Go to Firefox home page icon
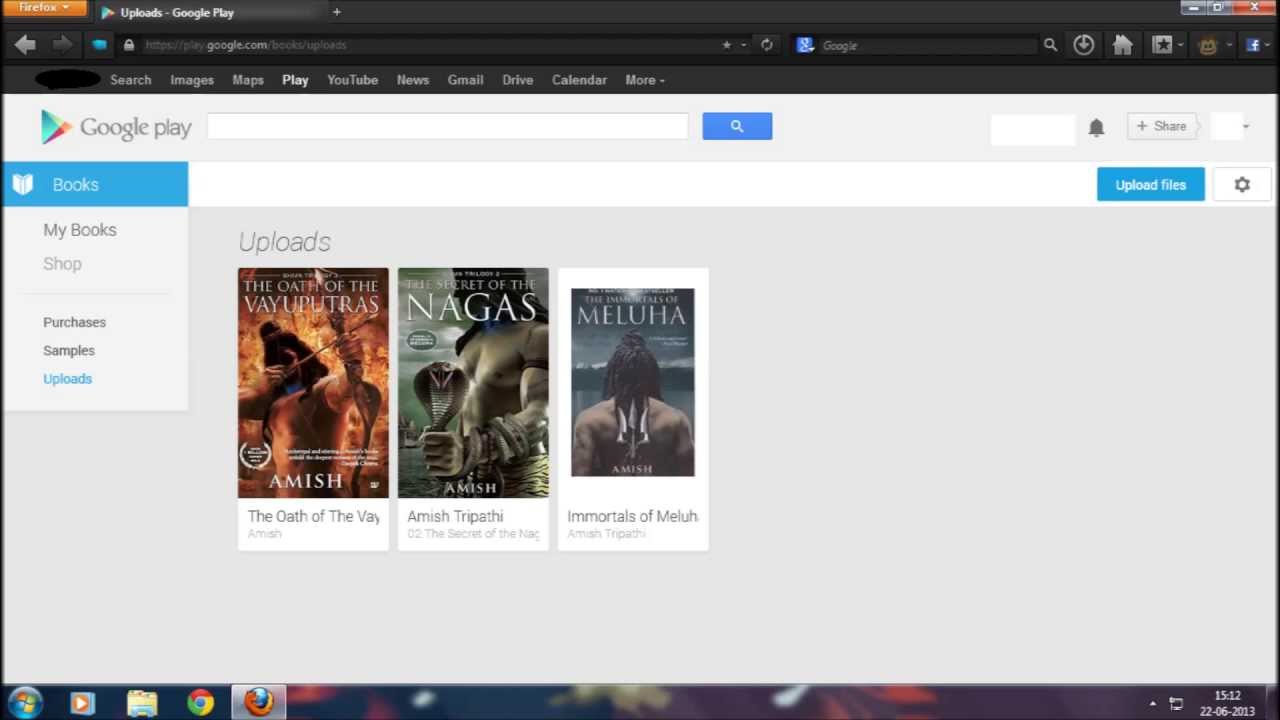Screen dimensions: 1280x720 point(1123,45)
